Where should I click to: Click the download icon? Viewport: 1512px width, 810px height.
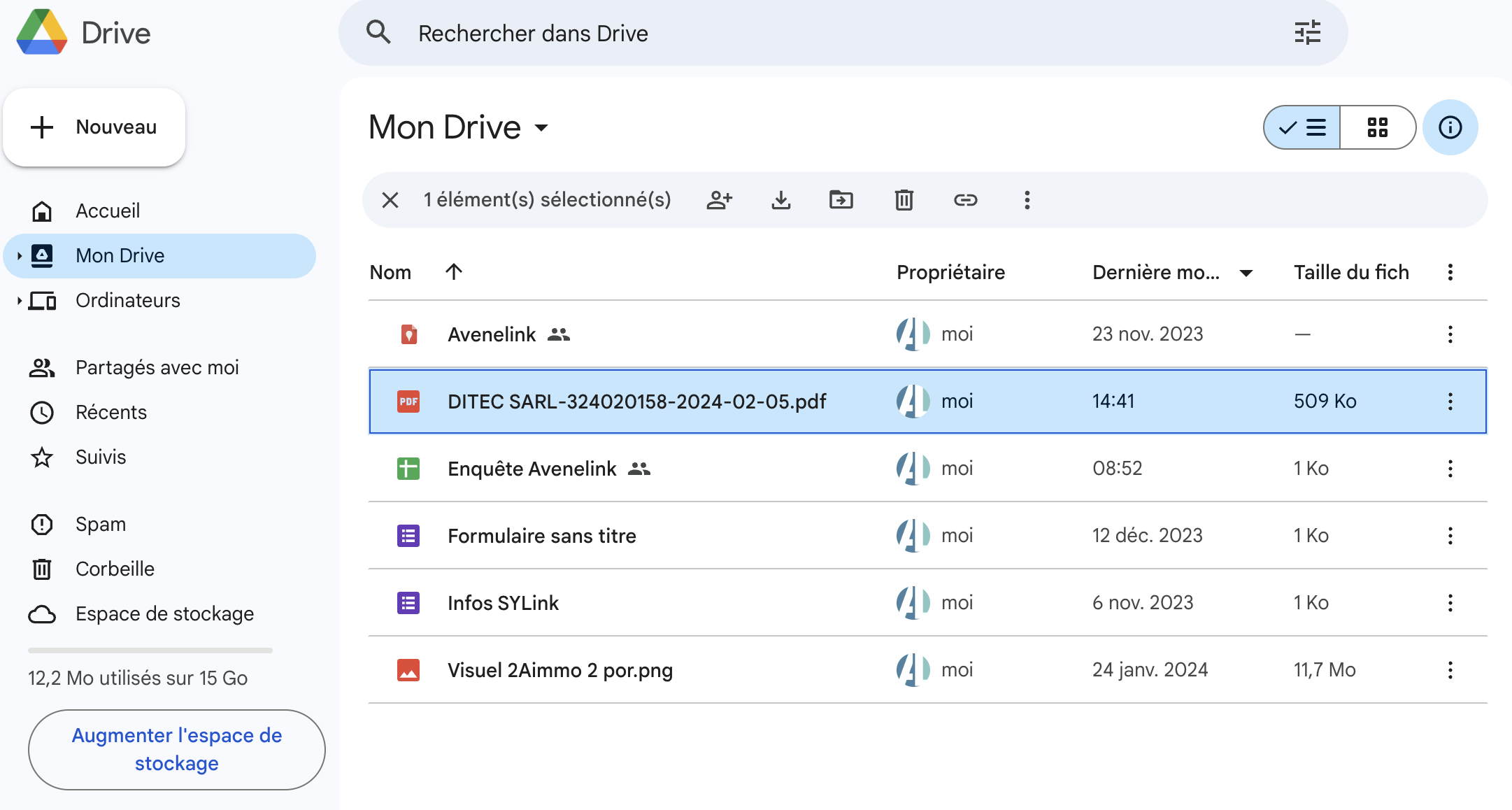tap(780, 200)
